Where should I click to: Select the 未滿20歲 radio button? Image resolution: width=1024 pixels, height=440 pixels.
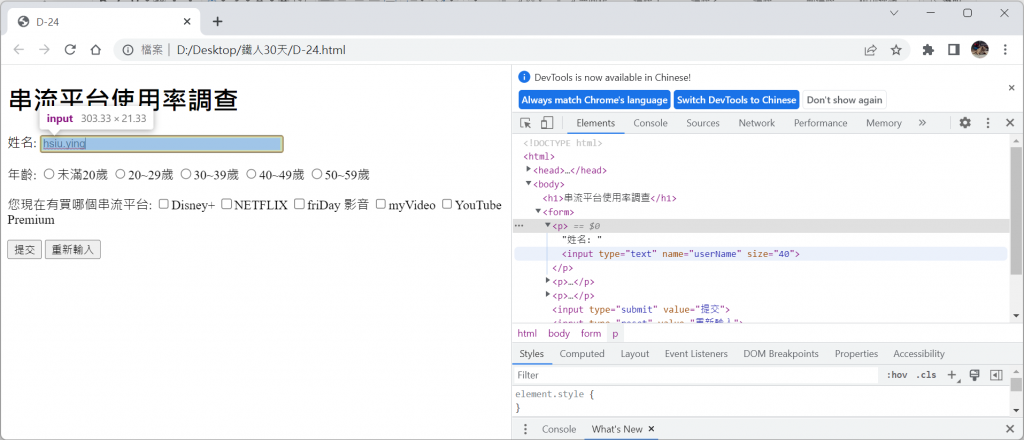pos(48,174)
